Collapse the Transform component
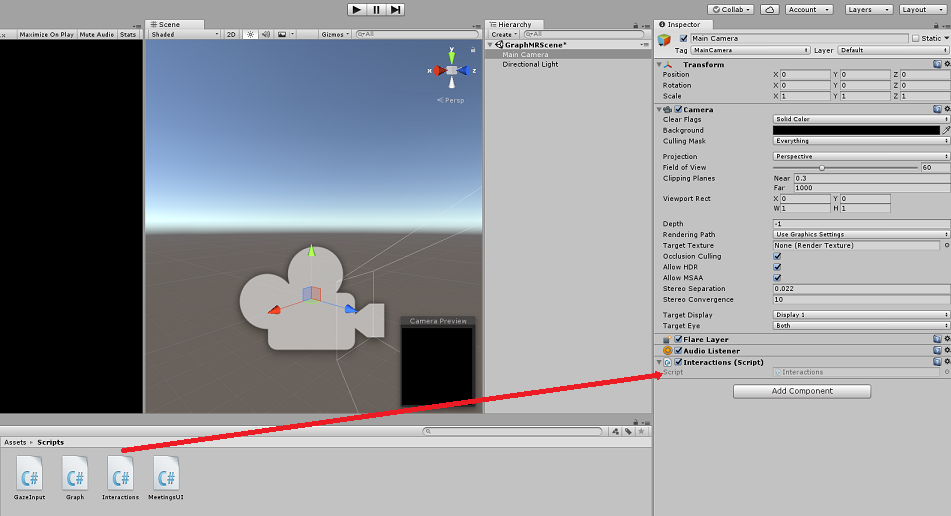 click(x=659, y=64)
